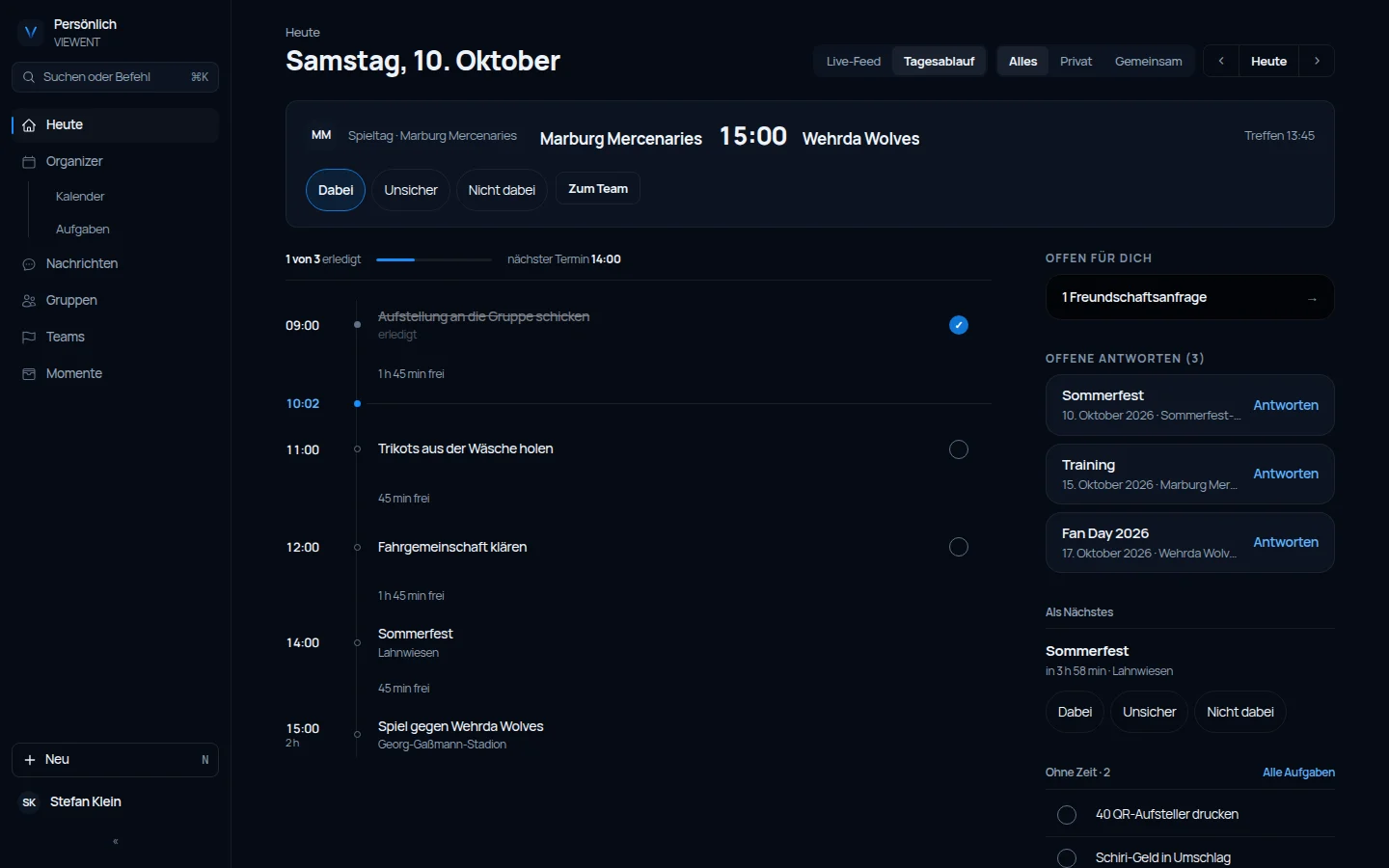Open Kalender under Organizer
Viewport: 1389px width, 868px height.
click(80, 197)
